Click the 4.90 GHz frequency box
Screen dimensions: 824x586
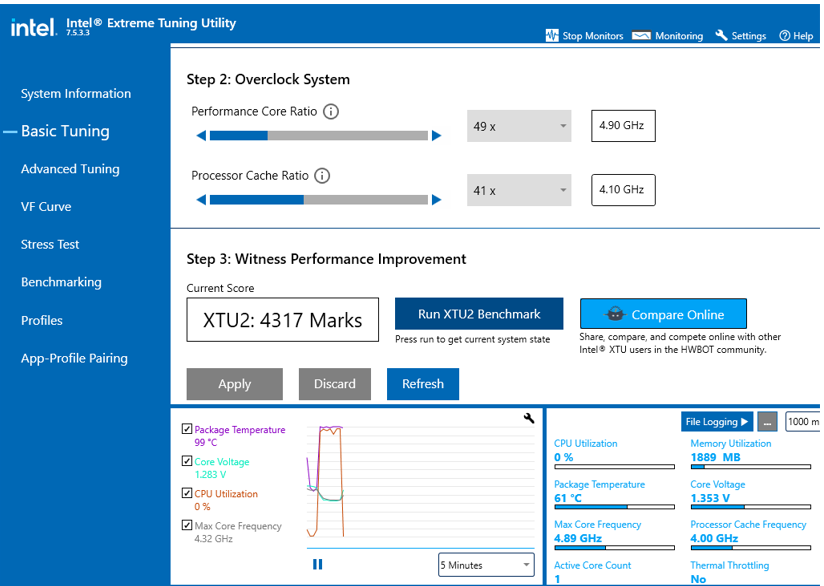(623, 126)
